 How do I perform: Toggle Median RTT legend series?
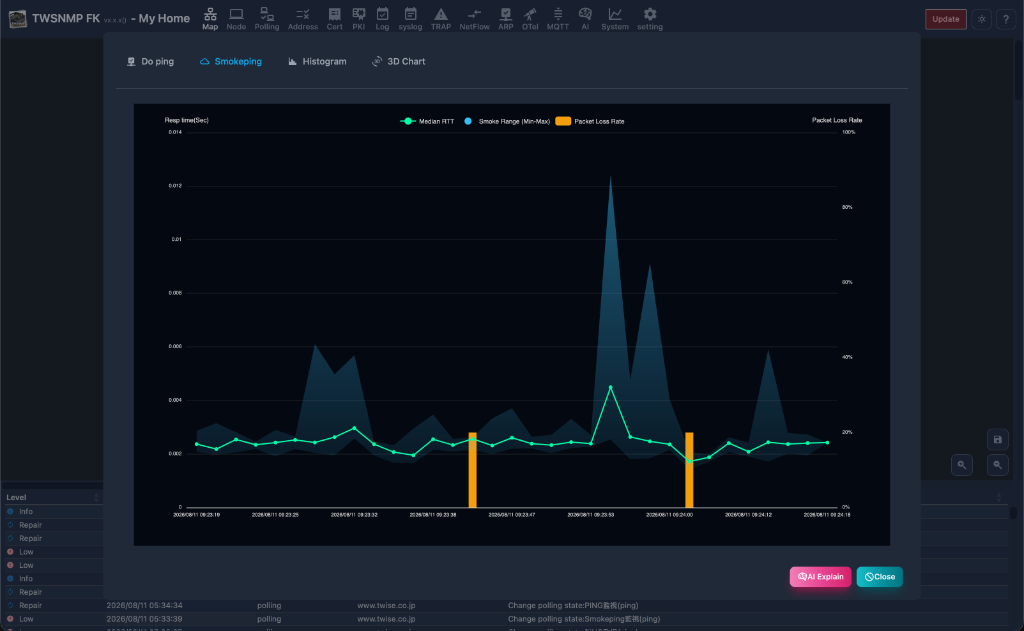pos(427,121)
